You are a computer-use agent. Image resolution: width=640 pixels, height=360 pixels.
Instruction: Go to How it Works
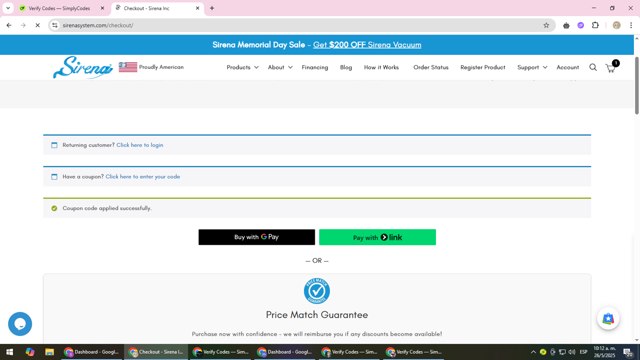click(381, 67)
